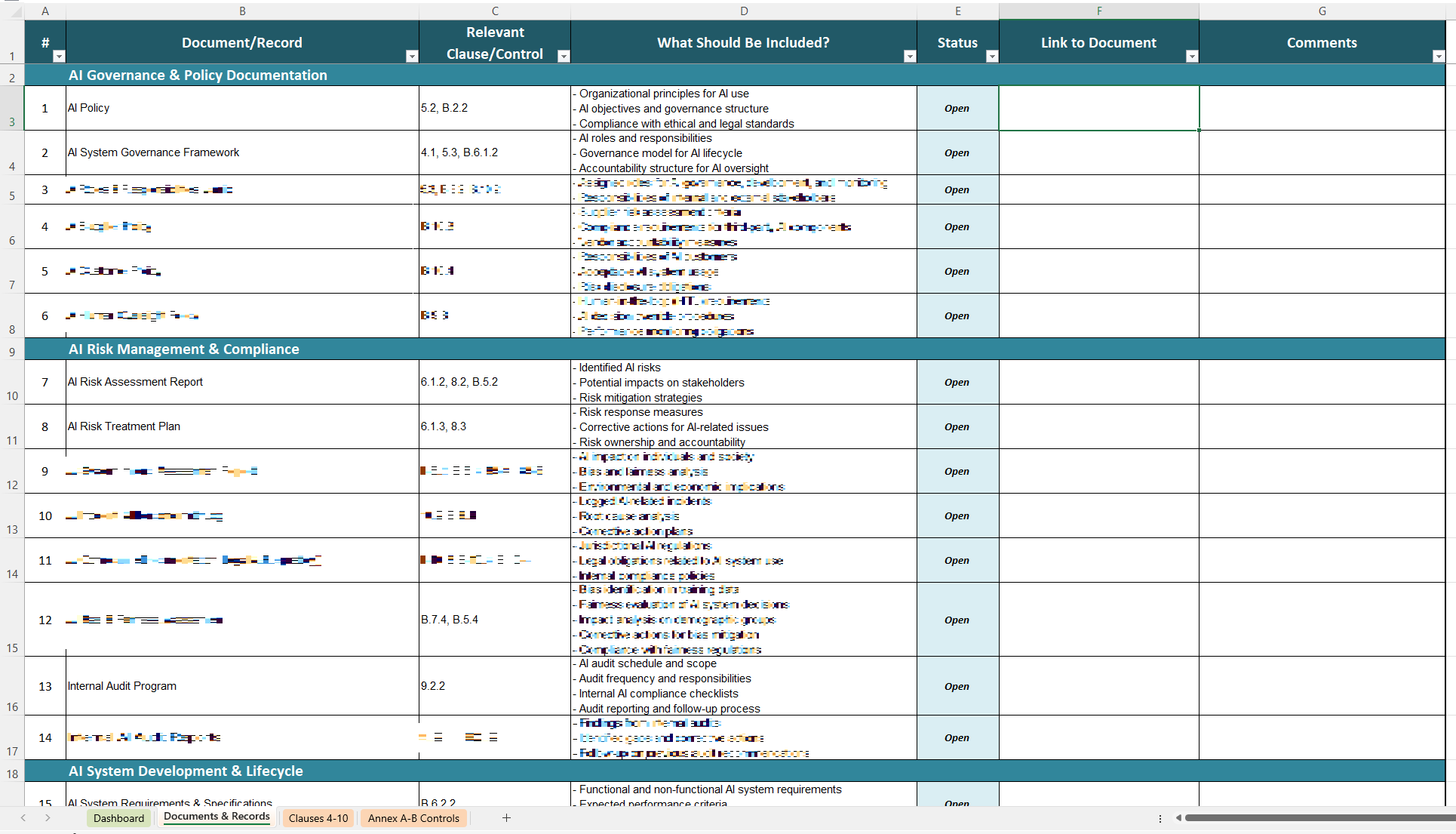1456x834 pixels.
Task: Add a new sheet with plus icon
Action: point(506,818)
